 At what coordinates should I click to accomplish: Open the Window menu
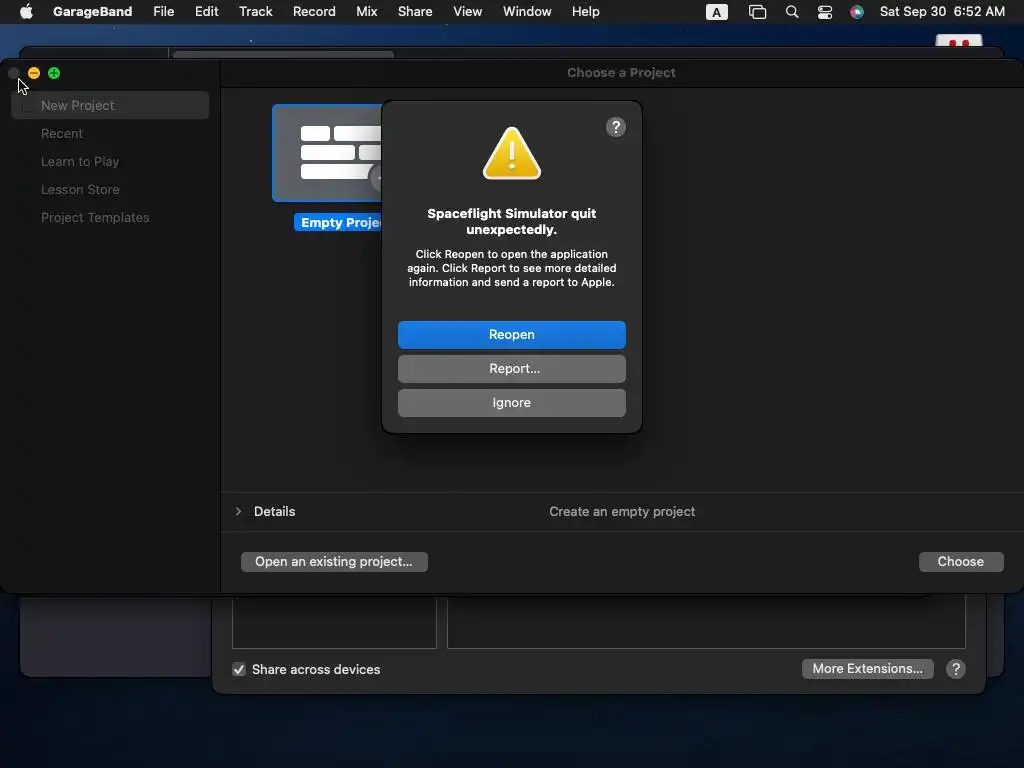[527, 12]
